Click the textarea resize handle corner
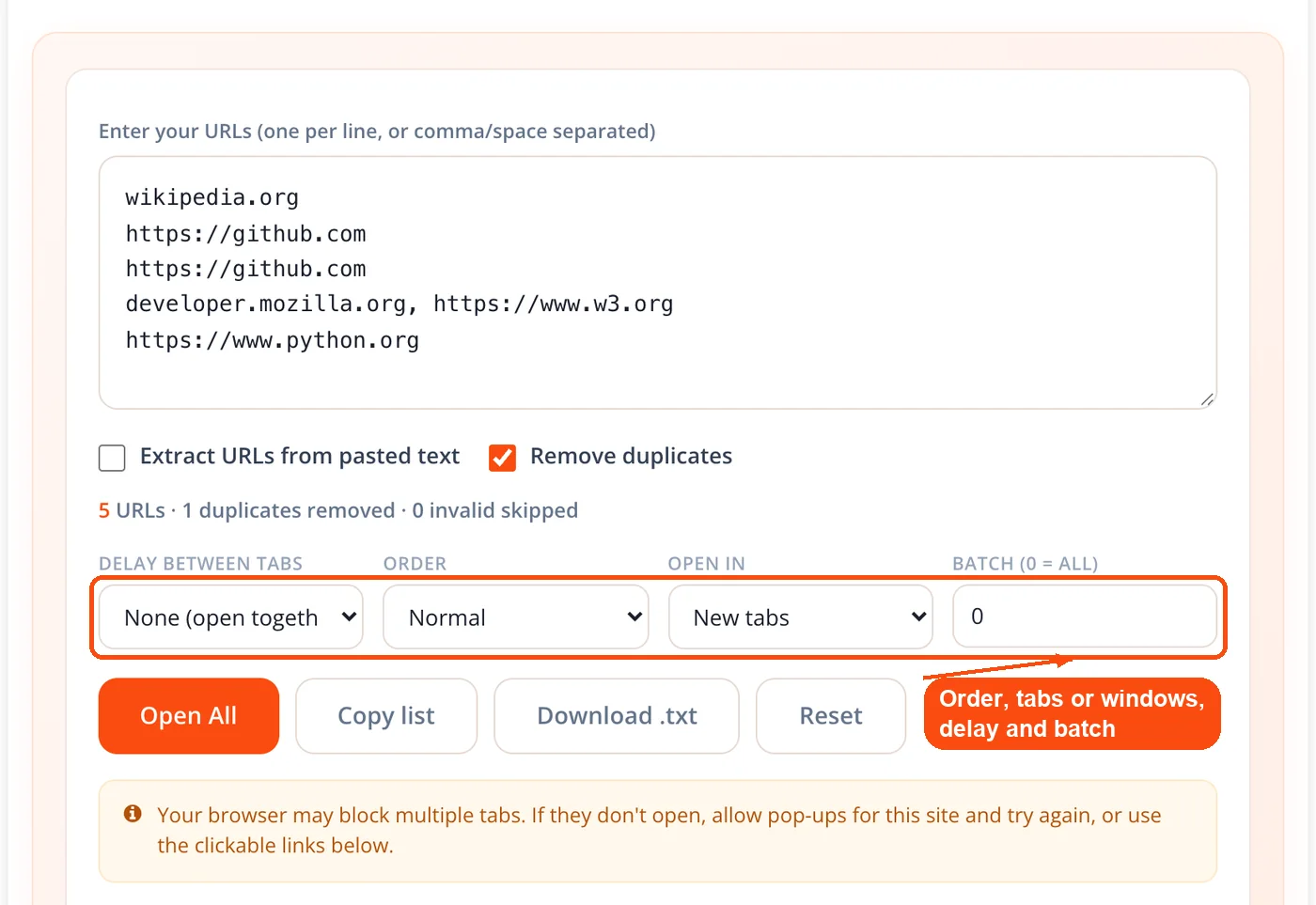1316x905 pixels. click(x=1207, y=399)
